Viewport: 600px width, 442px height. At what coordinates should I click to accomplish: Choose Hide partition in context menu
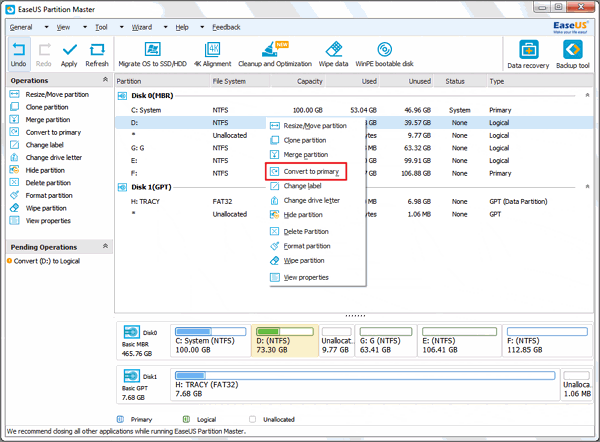(x=297, y=215)
